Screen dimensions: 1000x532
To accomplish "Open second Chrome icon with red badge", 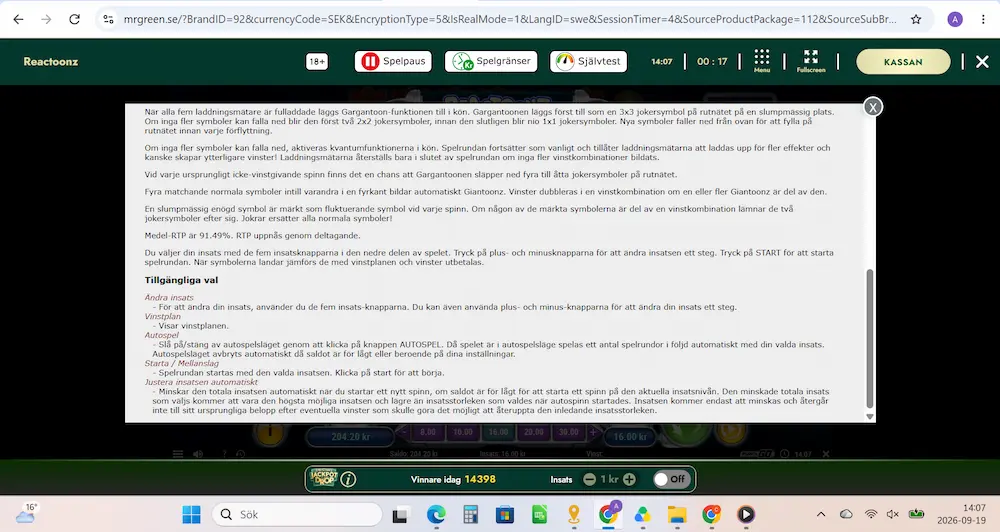I will pyautogui.click(x=711, y=514).
